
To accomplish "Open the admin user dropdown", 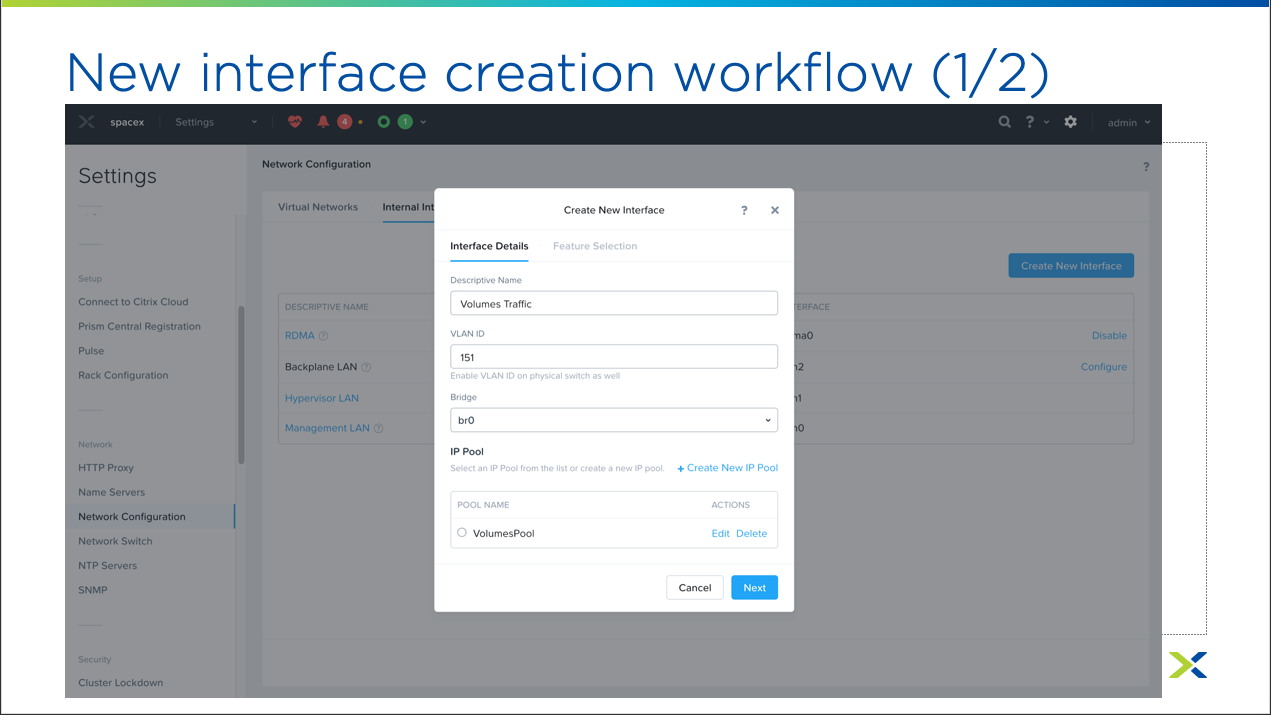I will [1128, 123].
